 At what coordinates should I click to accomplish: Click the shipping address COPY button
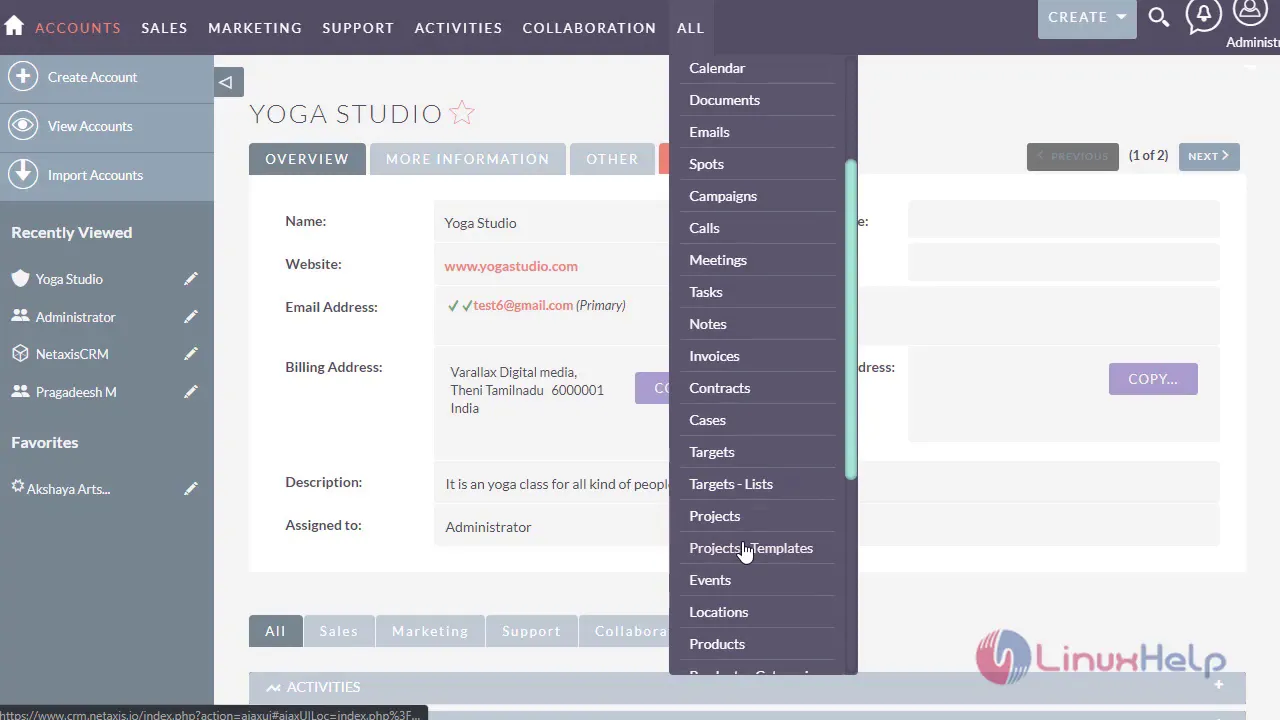tap(1153, 379)
